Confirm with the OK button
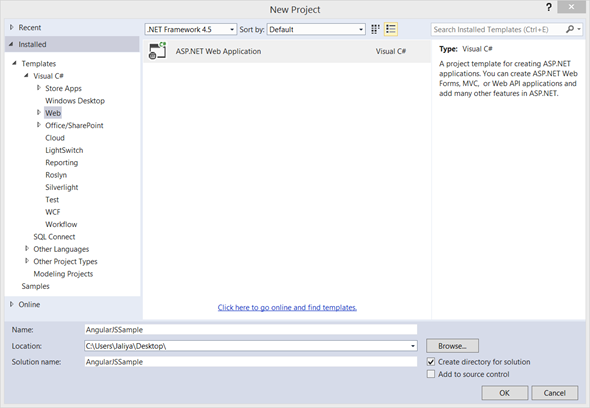The height and width of the screenshot is (408, 590). click(x=505, y=393)
